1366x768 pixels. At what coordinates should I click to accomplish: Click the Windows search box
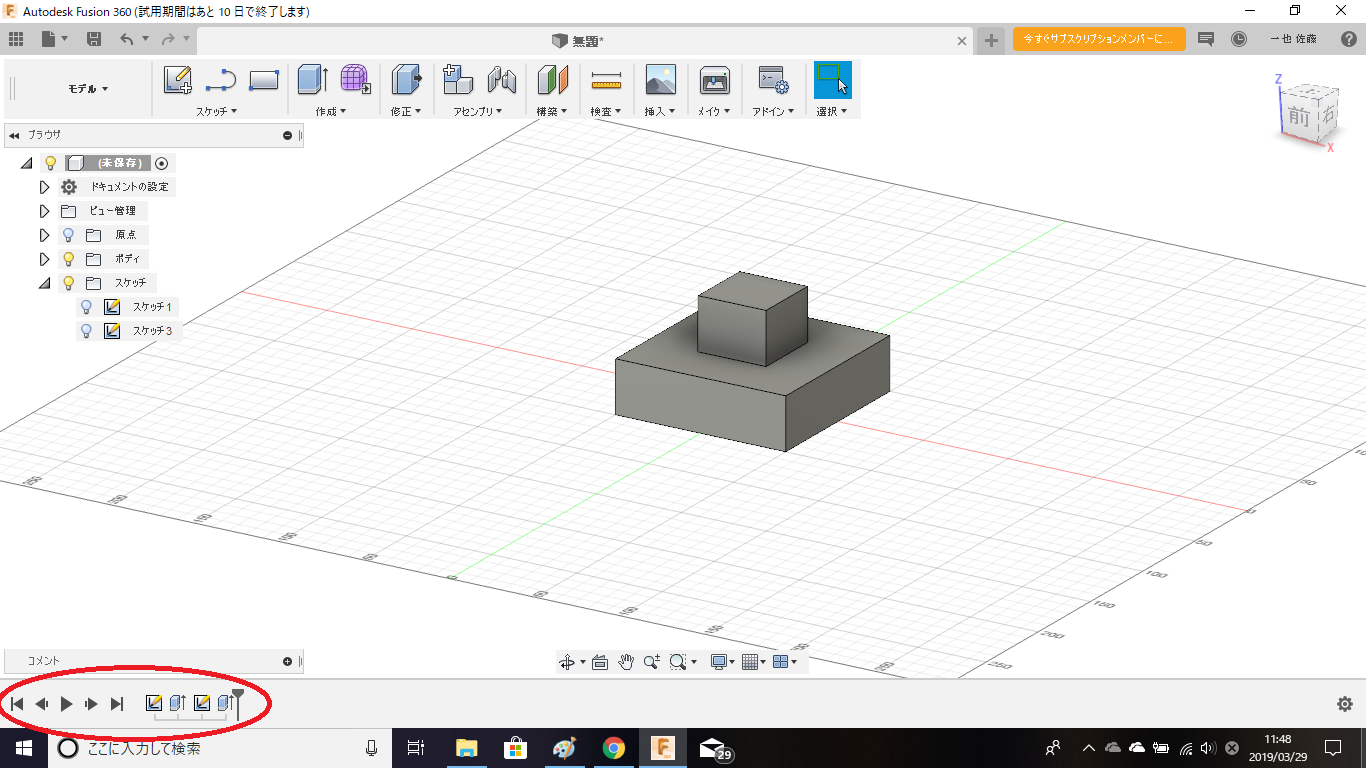pyautogui.click(x=219, y=748)
